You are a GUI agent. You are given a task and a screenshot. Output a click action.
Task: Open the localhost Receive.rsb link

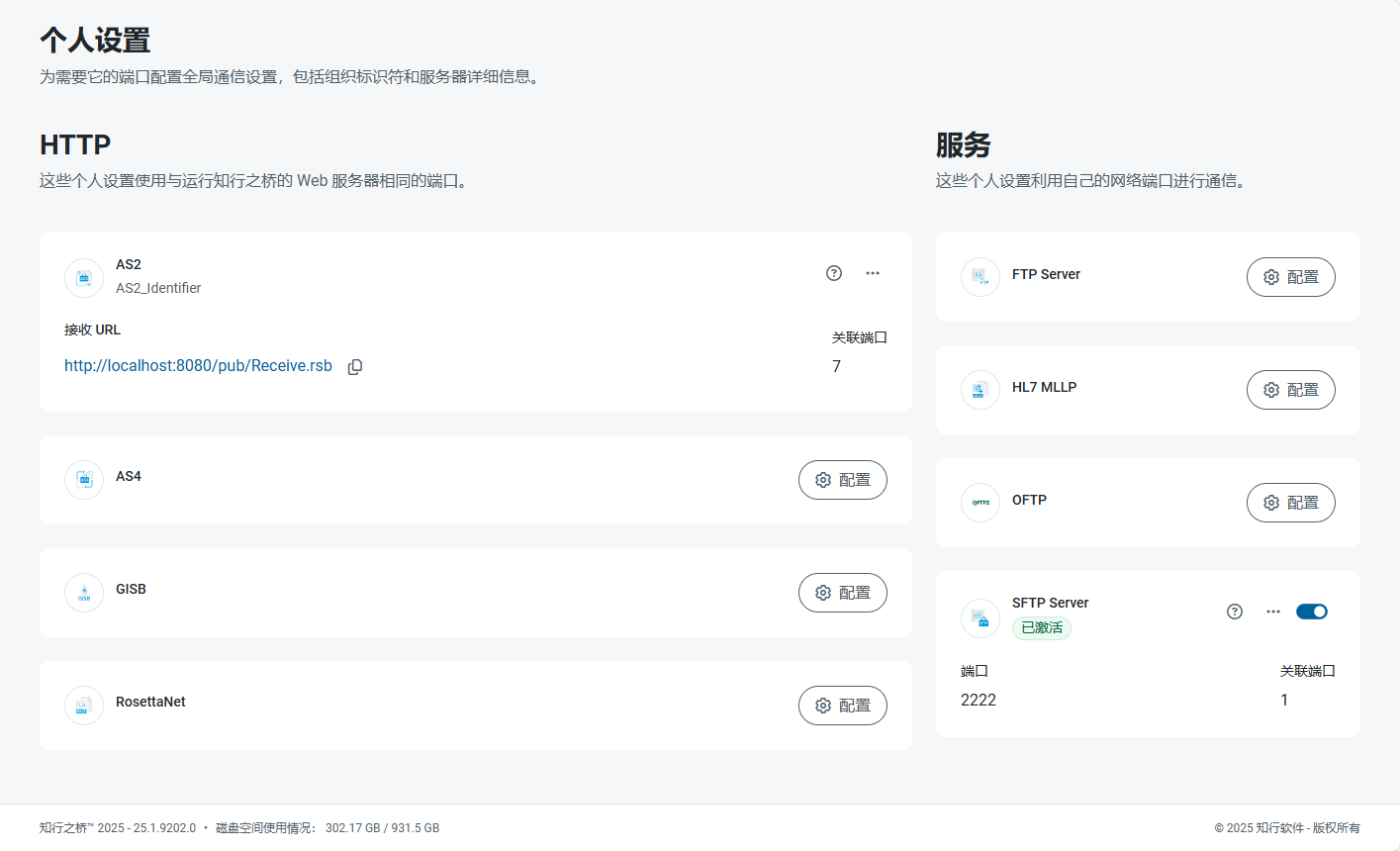click(x=198, y=366)
